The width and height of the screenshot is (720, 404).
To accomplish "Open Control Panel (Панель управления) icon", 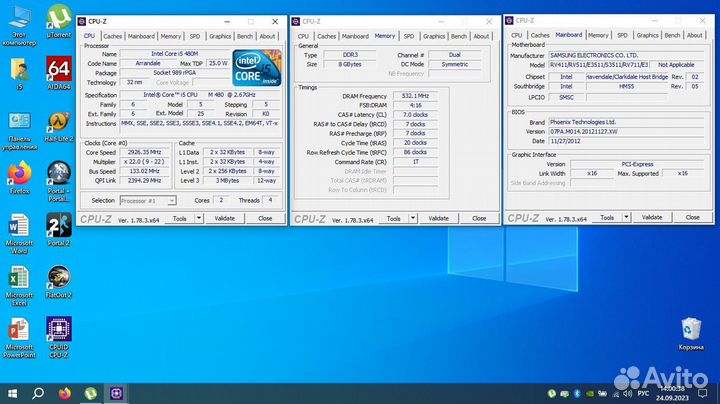I will (x=19, y=130).
